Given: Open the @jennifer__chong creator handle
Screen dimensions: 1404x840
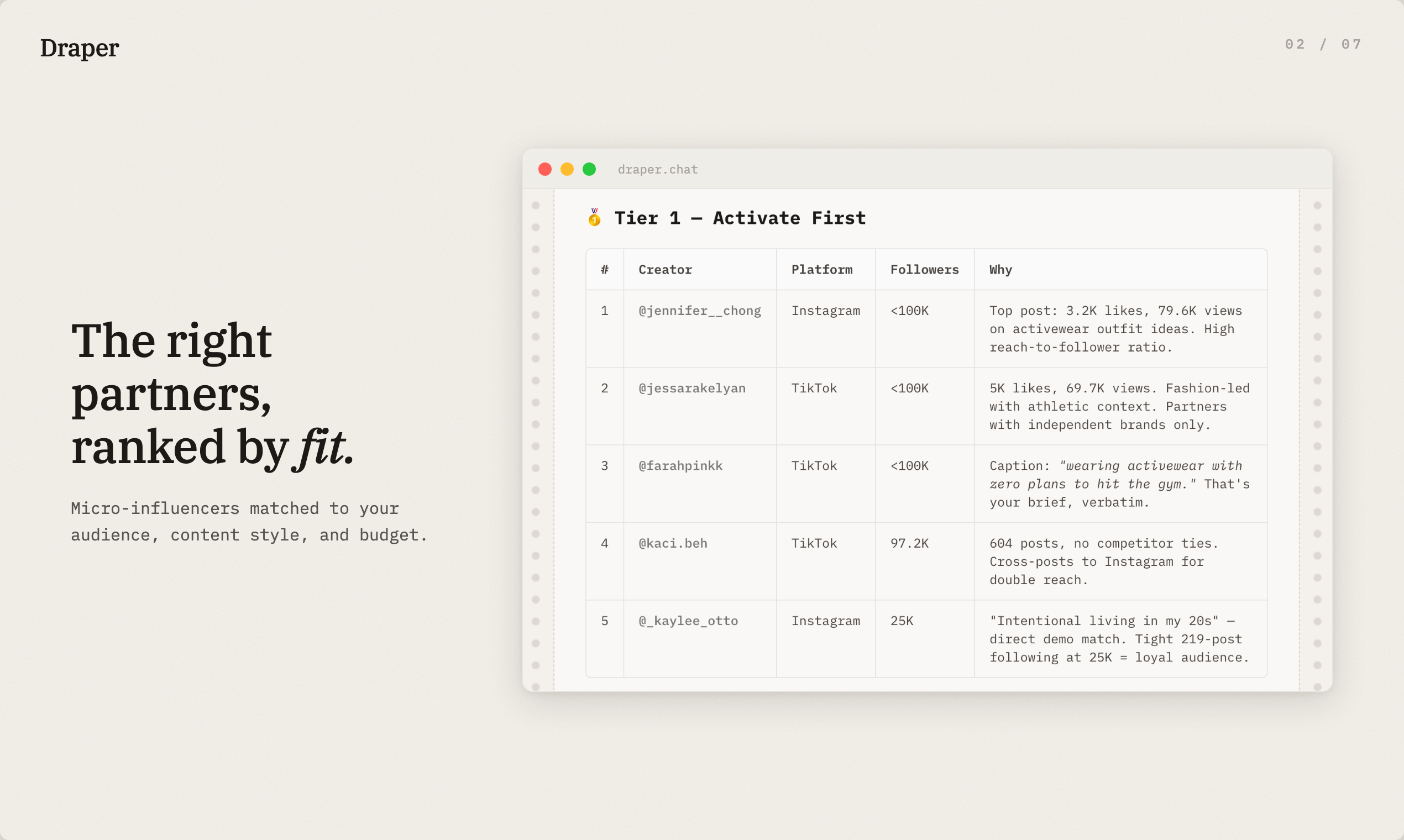Looking at the screenshot, I should [699, 311].
